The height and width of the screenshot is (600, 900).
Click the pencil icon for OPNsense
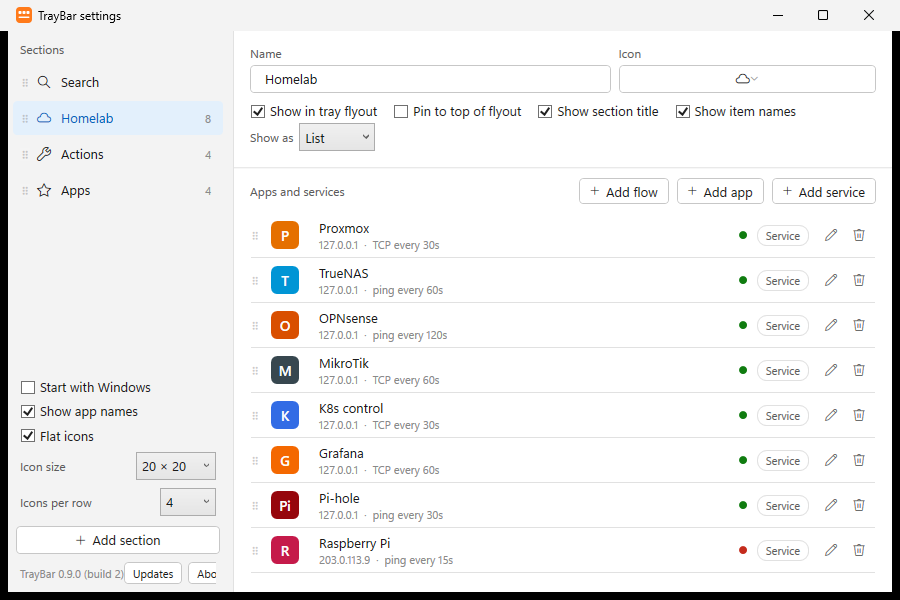(x=831, y=326)
